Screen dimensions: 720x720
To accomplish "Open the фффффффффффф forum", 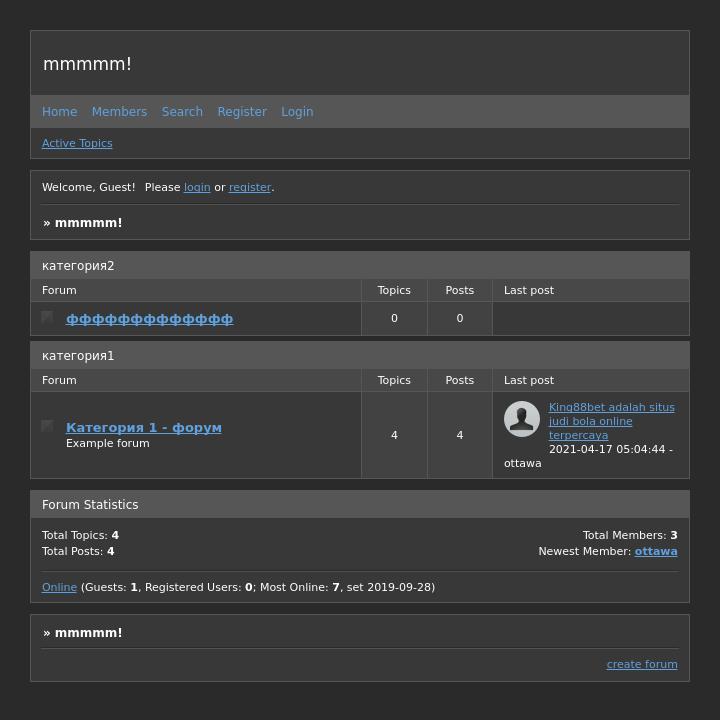I will click(149, 319).
